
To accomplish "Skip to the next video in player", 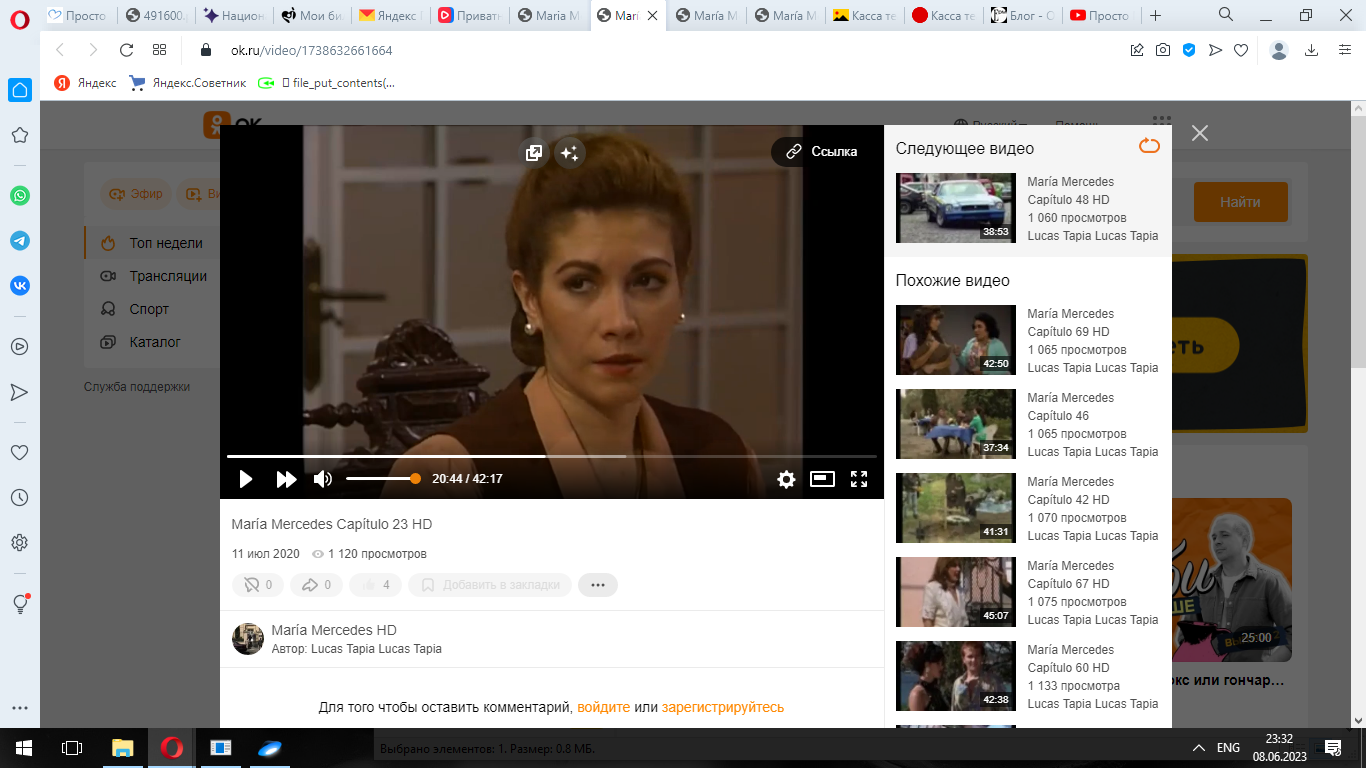I will tap(286, 479).
